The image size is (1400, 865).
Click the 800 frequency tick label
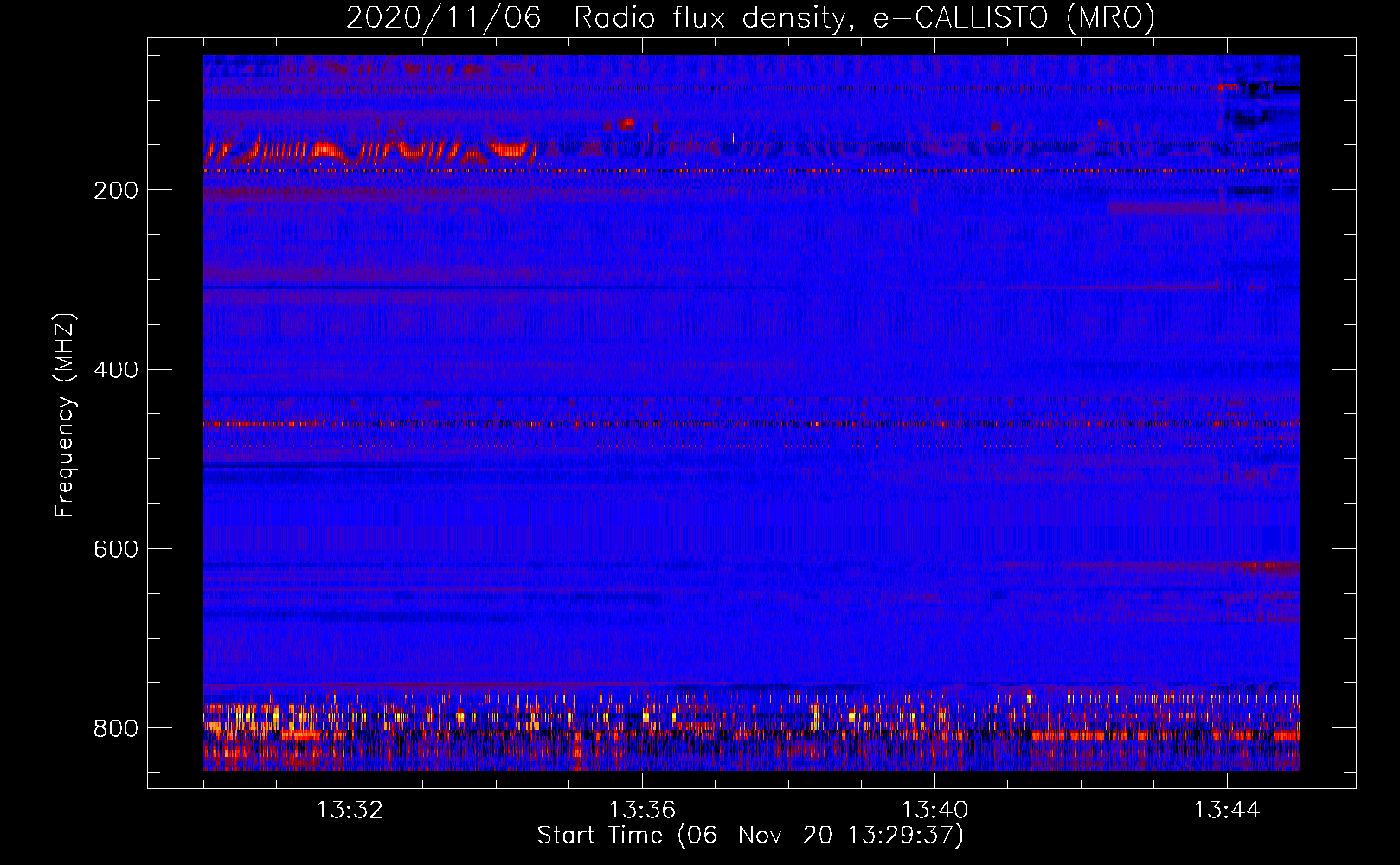click(115, 728)
